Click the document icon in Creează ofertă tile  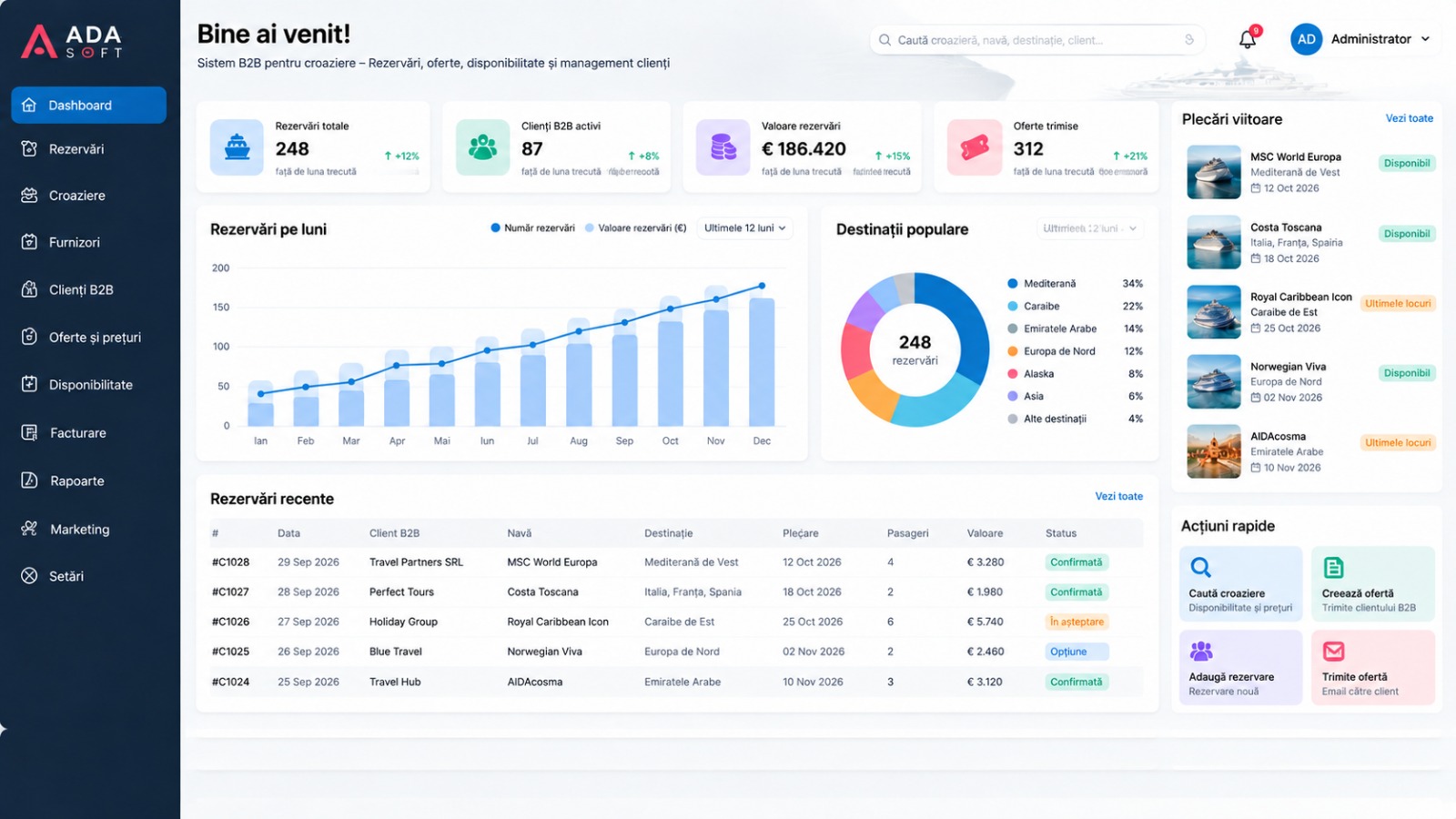pos(1333,568)
